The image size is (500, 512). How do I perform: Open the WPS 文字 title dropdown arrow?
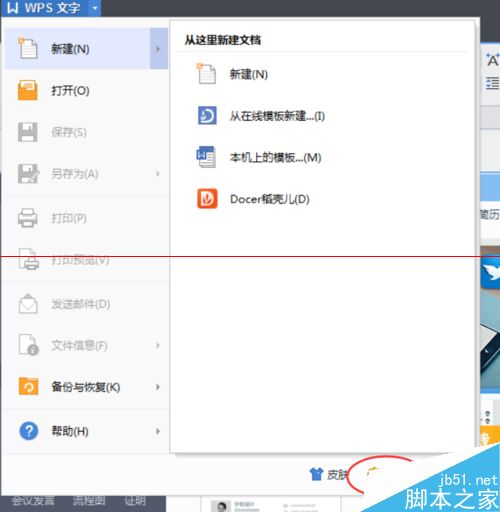coord(95,8)
